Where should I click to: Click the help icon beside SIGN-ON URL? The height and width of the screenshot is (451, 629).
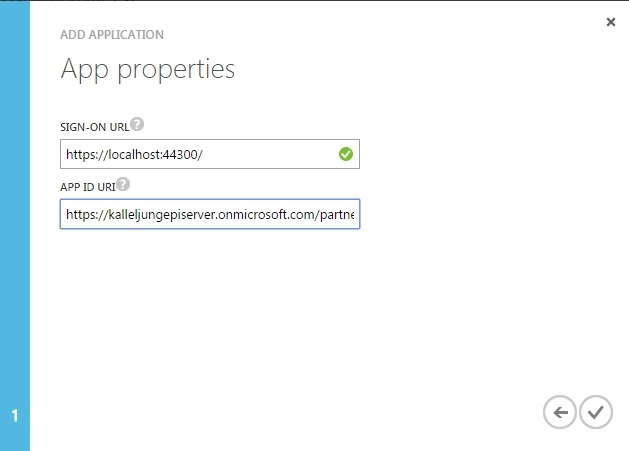pyautogui.click(x=137, y=125)
